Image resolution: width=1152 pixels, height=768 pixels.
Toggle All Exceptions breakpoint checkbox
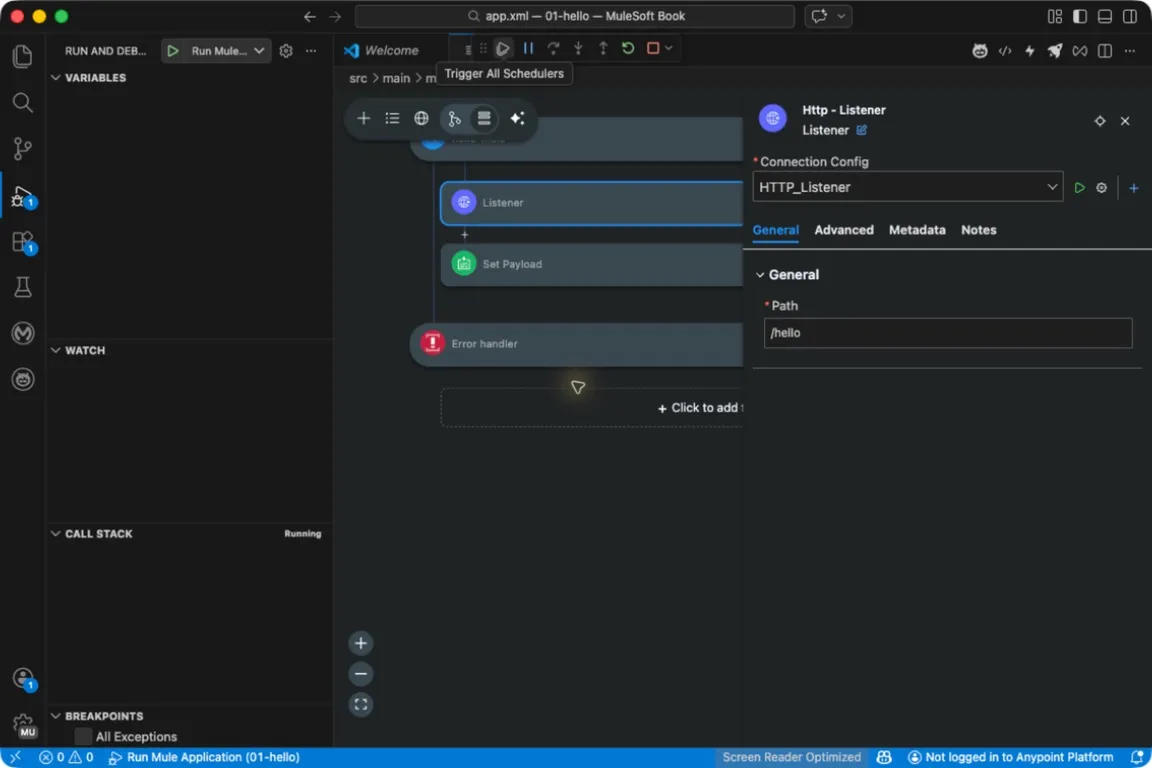(83, 736)
